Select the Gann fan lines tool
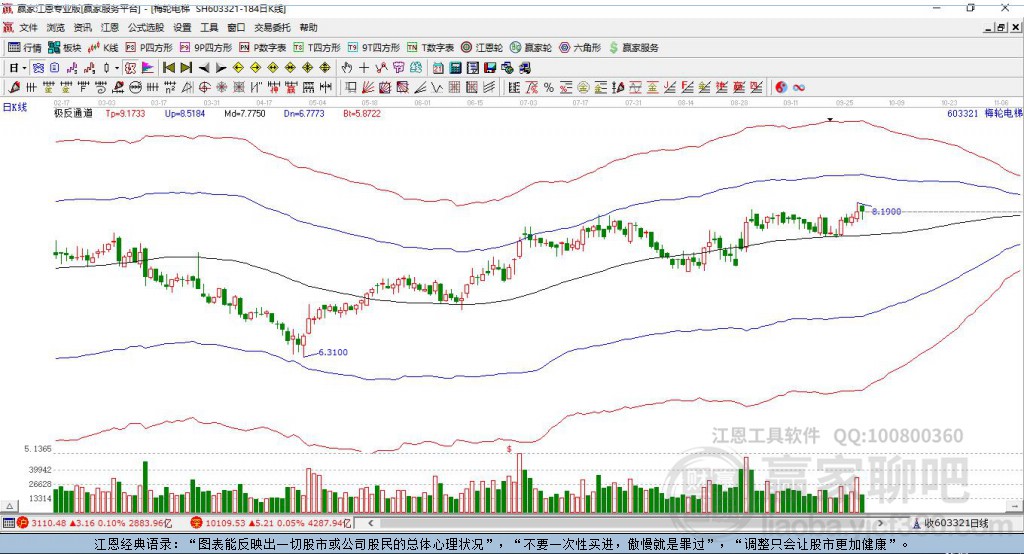 (367, 87)
